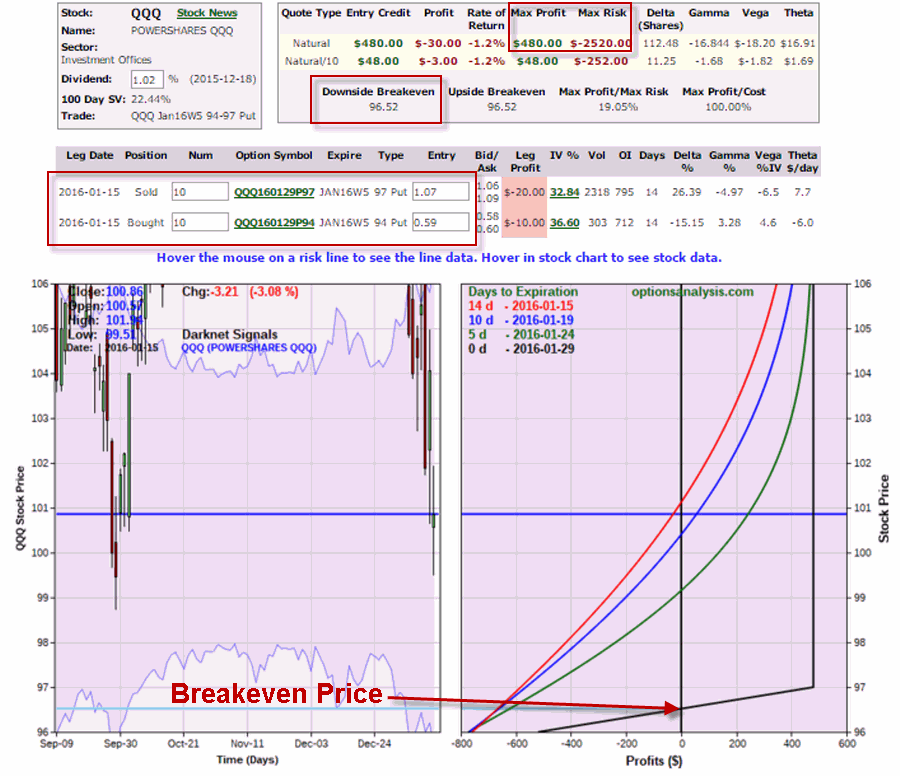Click the 32.84 IV % link

click(x=564, y=192)
